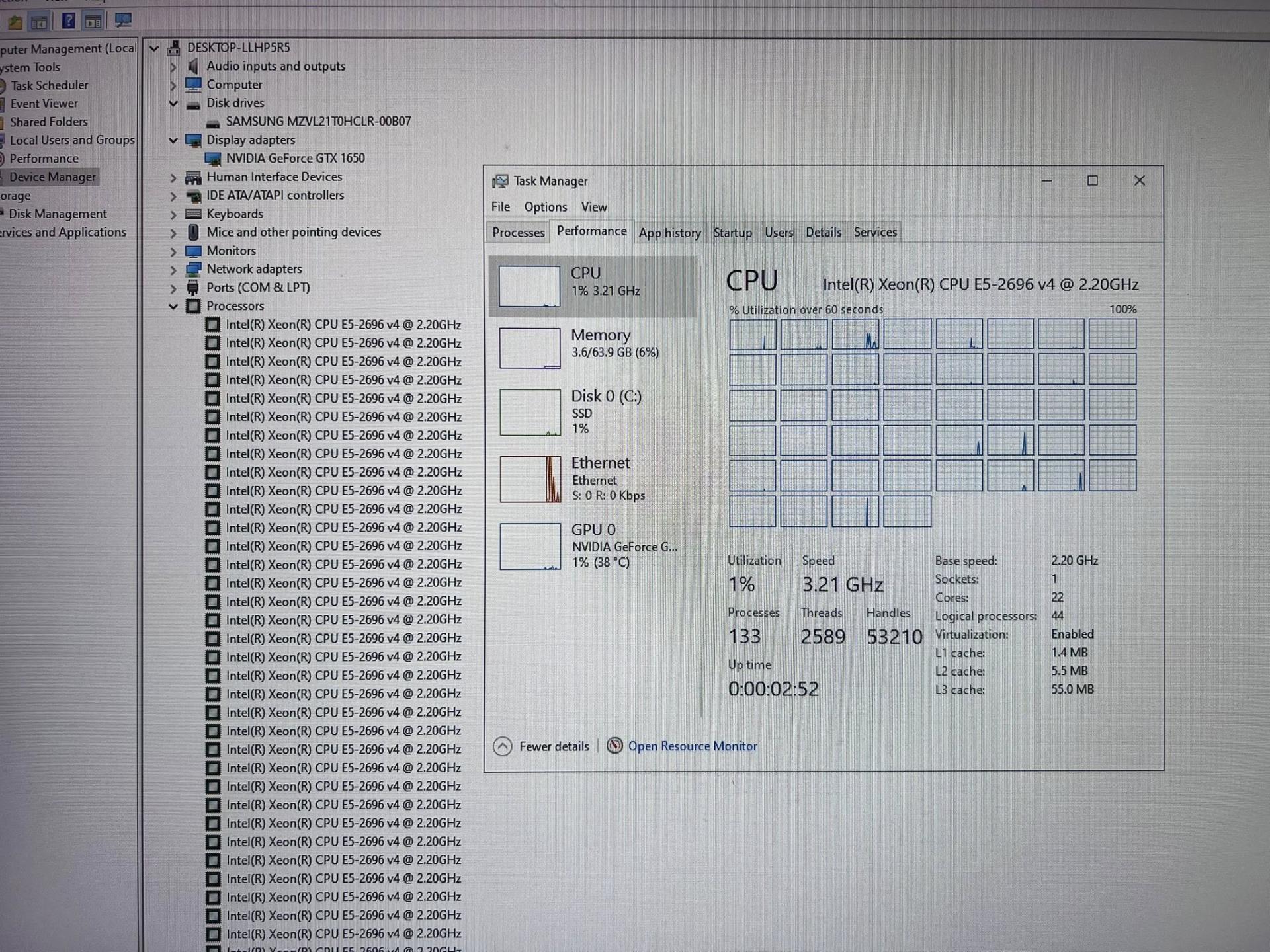Image resolution: width=1270 pixels, height=952 pixels.
Task: Switch to the Details tab
Action: coord(823,232)
